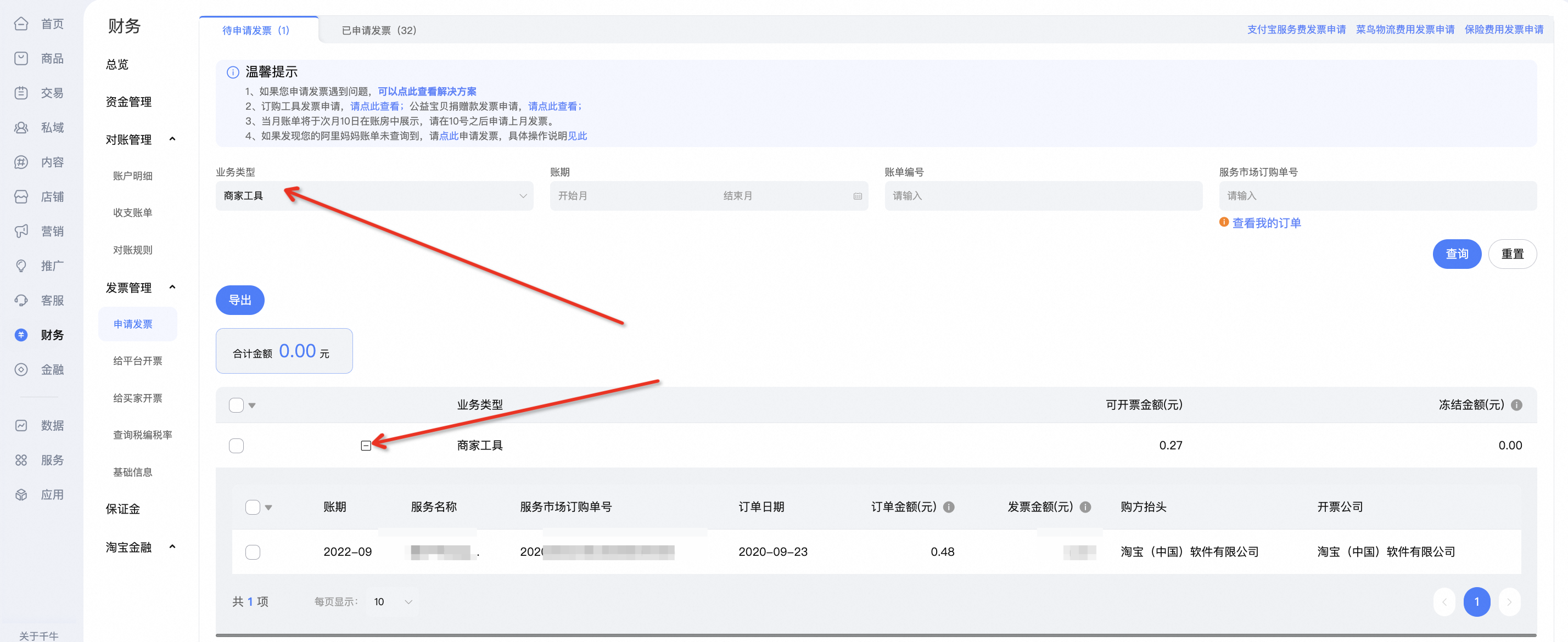Screen dimensions: 1568x642
Task: Open the 数据 data chart icon
Action: click(x=21, y=426)
